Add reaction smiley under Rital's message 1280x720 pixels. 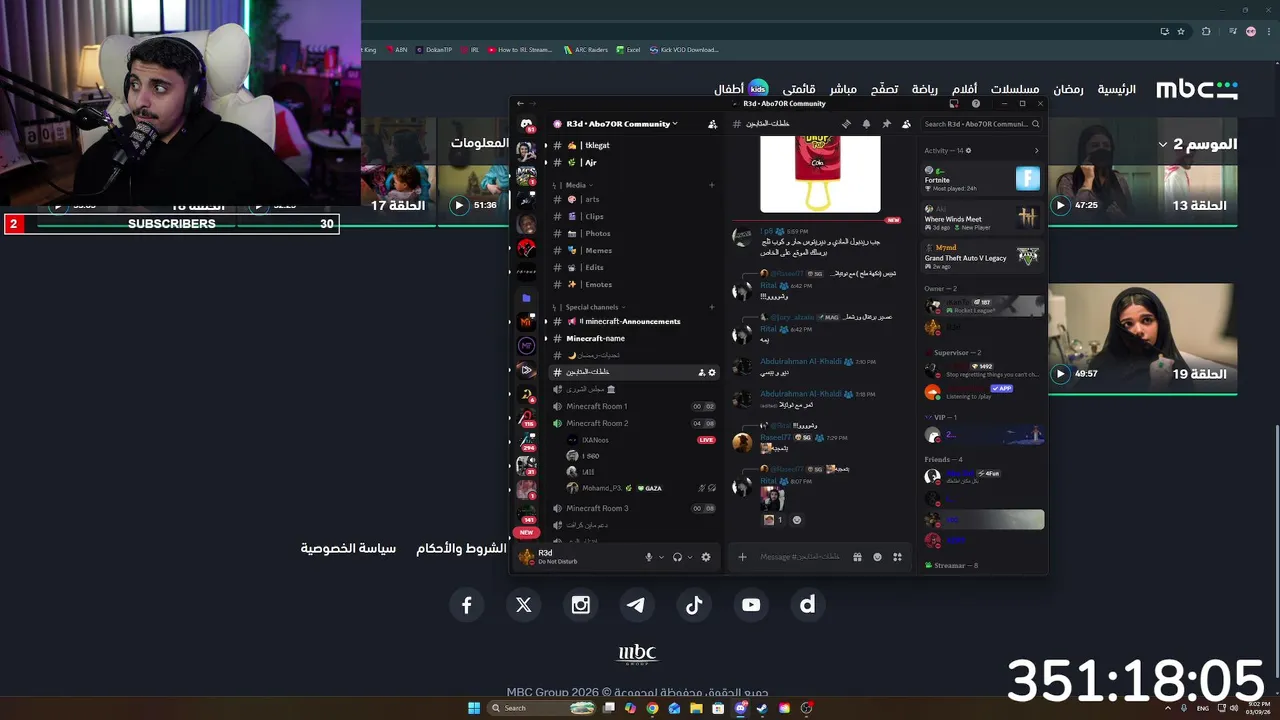pyautogui.click(x=797, y=520)
